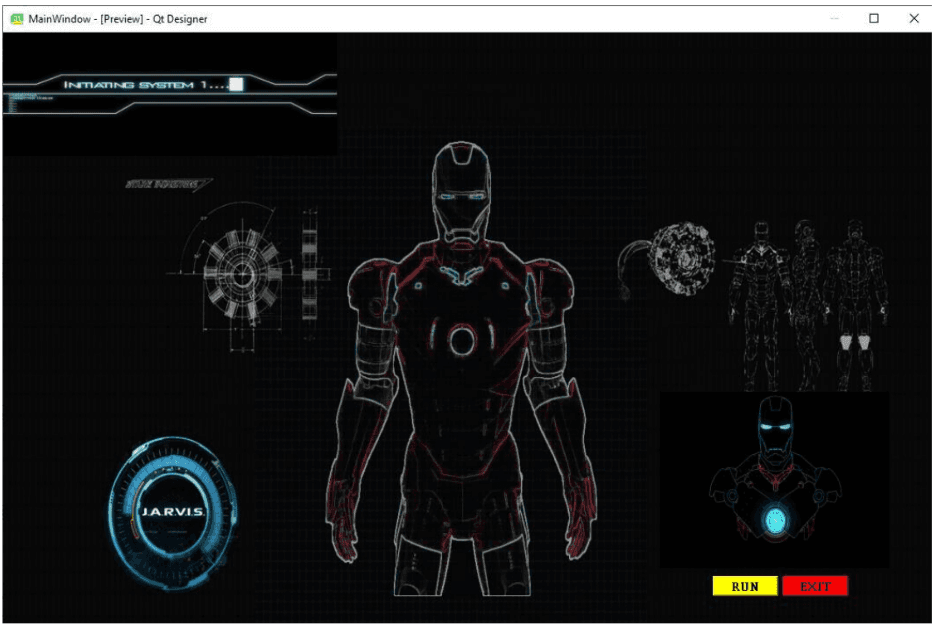Click the Iron Man bust image above RUN
This screenshot has height=624, width=934.
(x=774, y=478)
